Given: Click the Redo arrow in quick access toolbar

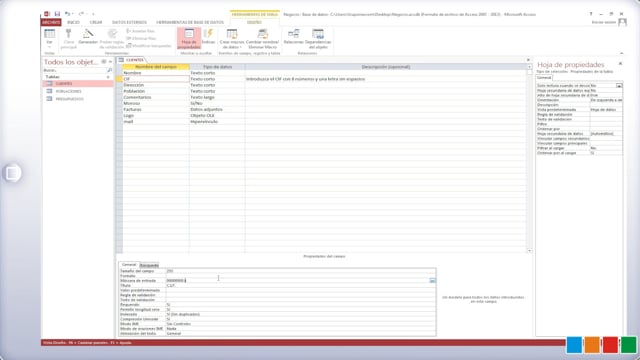Looking at the screenshot, I should [81, 14].
